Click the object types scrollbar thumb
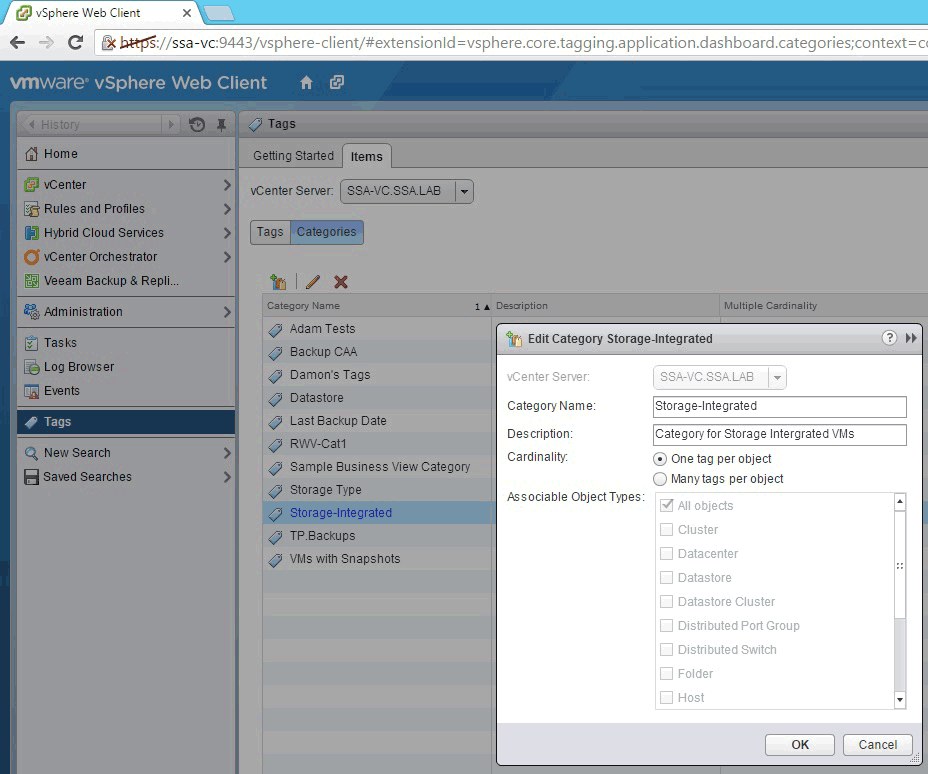The height and width of the screenshot is (774, 928). click(x=900, y=565)
